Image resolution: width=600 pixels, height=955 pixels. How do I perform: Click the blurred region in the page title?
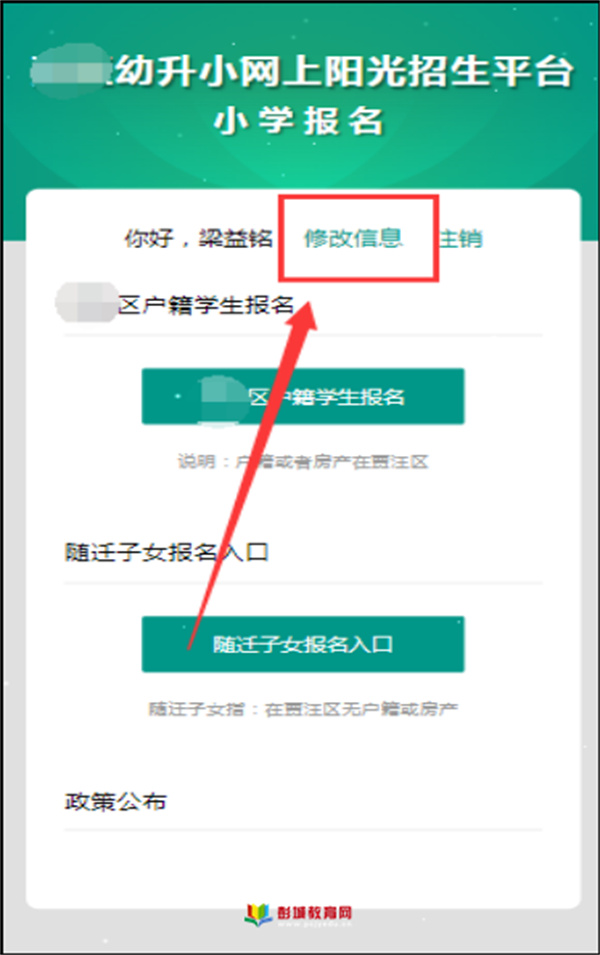coord(69,71)
